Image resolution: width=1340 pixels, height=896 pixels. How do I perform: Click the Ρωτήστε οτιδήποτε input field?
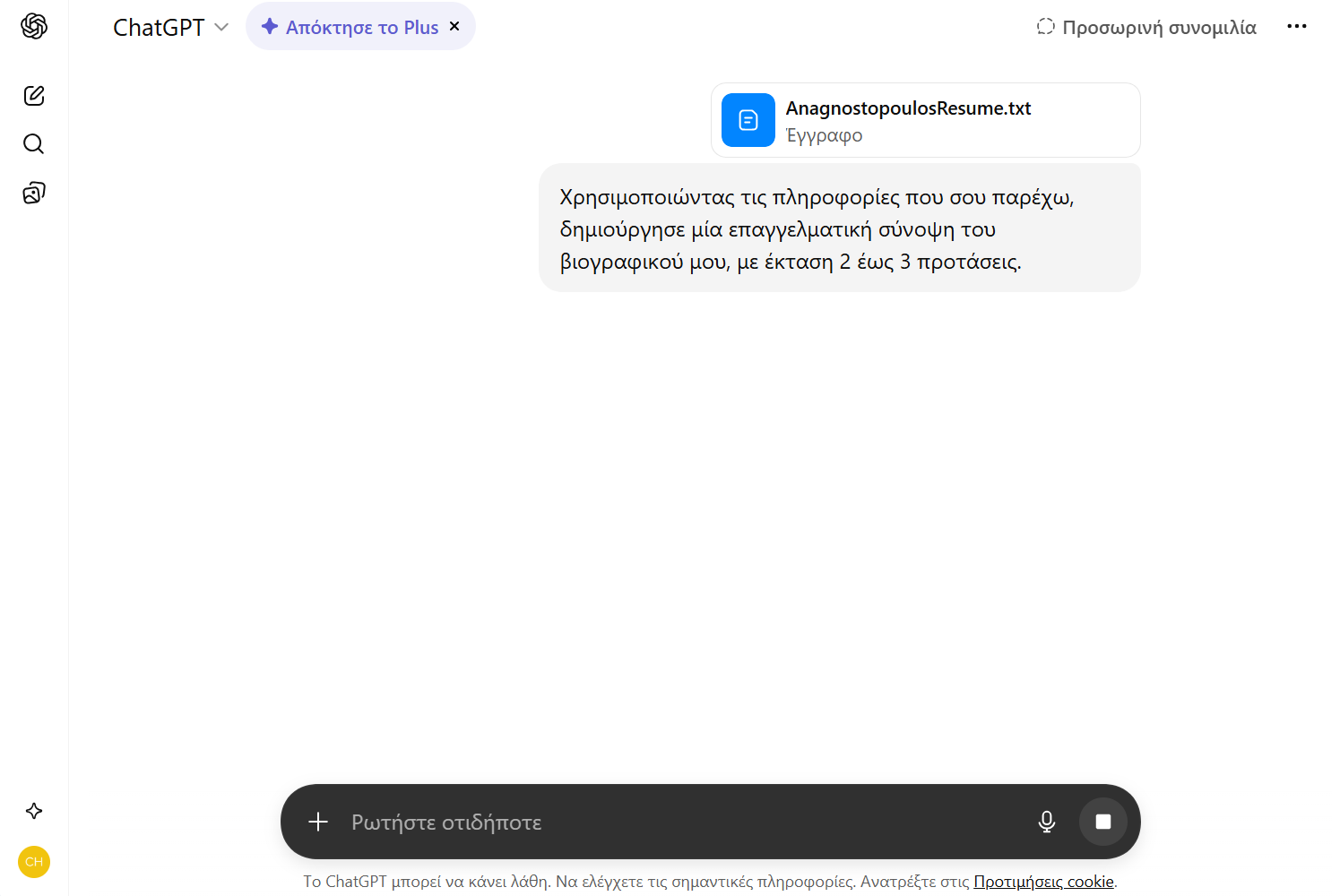pos(681,823)
